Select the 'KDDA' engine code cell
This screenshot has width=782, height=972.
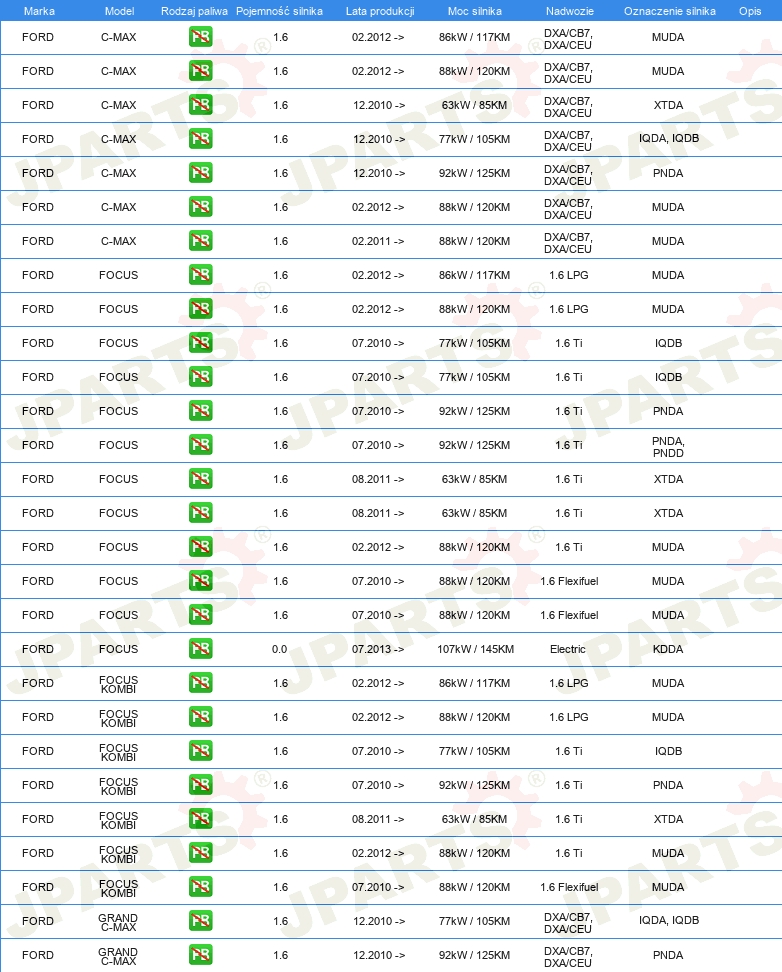point(668,649)
